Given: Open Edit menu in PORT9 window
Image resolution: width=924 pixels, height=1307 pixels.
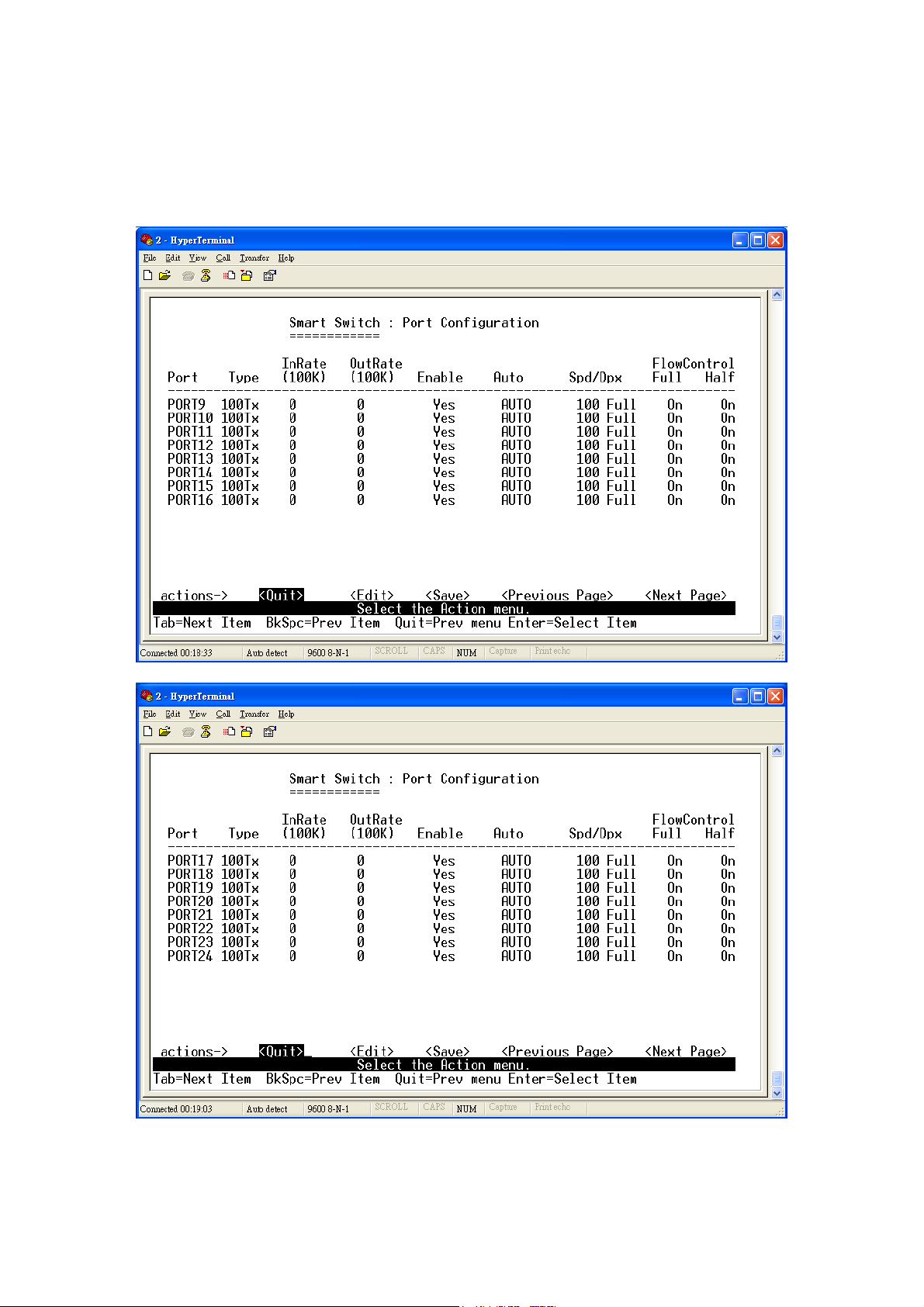Looking at the screenshot, I should pos(173,258).
